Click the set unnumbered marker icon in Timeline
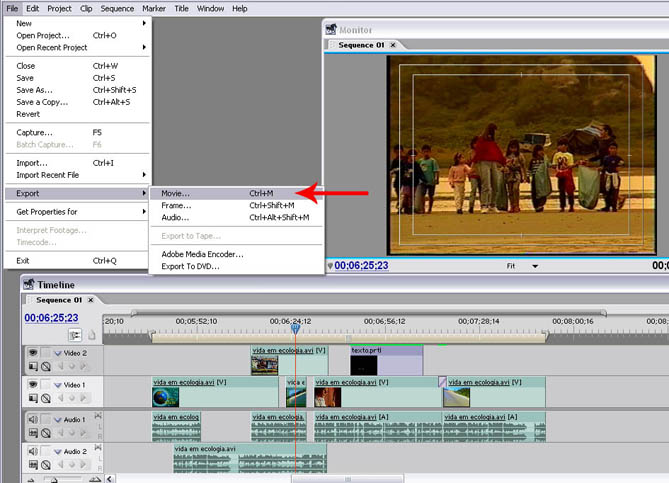 point(91,335)
